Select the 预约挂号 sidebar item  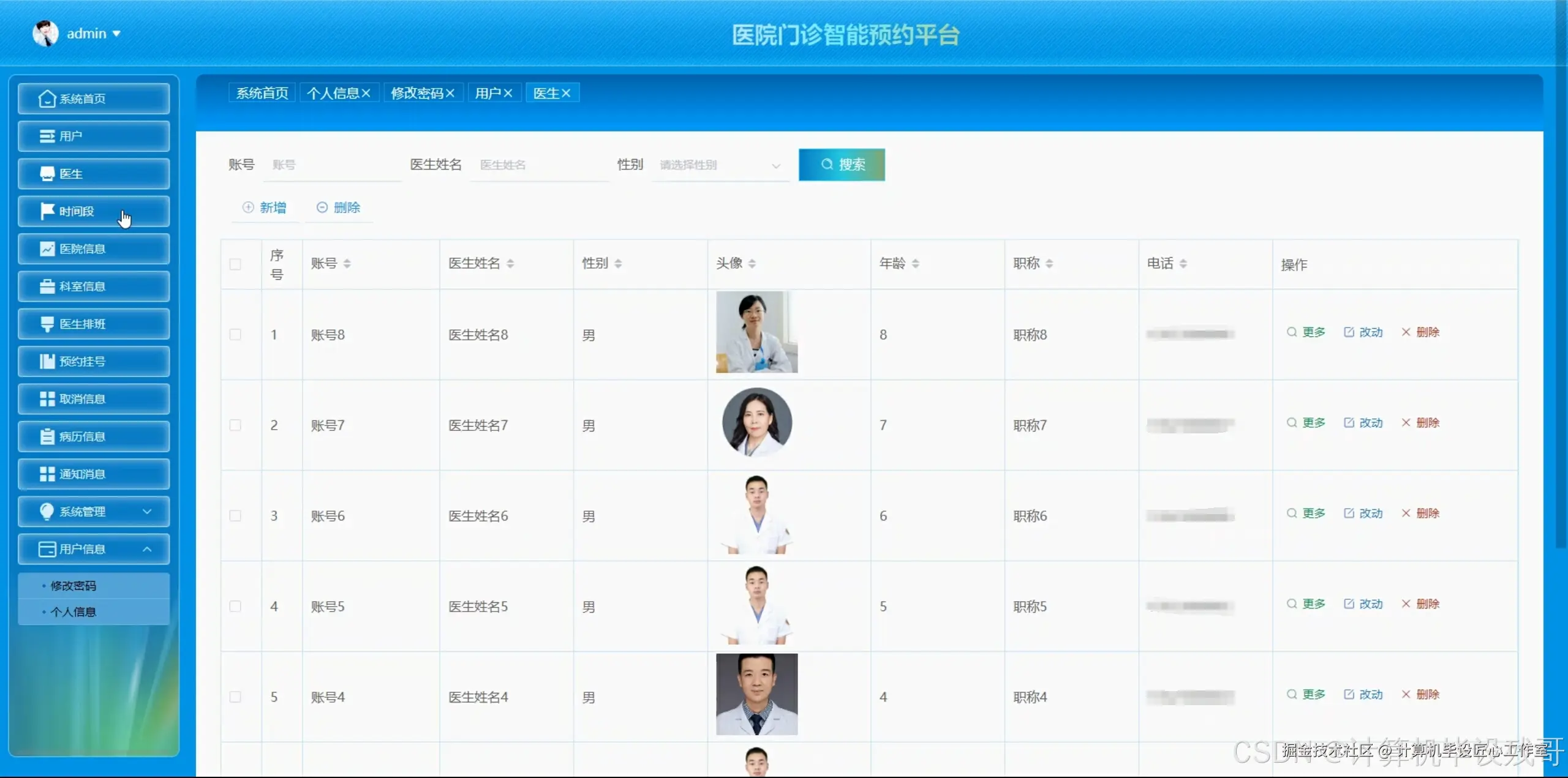click(93, 361)
